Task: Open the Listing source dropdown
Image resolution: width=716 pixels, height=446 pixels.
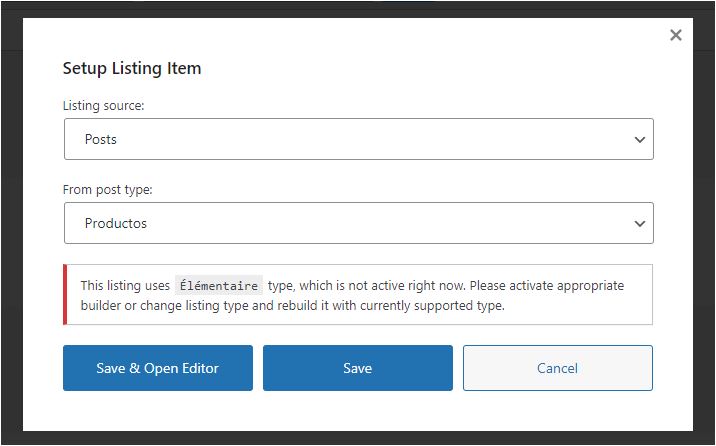Action: tap(358, 139)
